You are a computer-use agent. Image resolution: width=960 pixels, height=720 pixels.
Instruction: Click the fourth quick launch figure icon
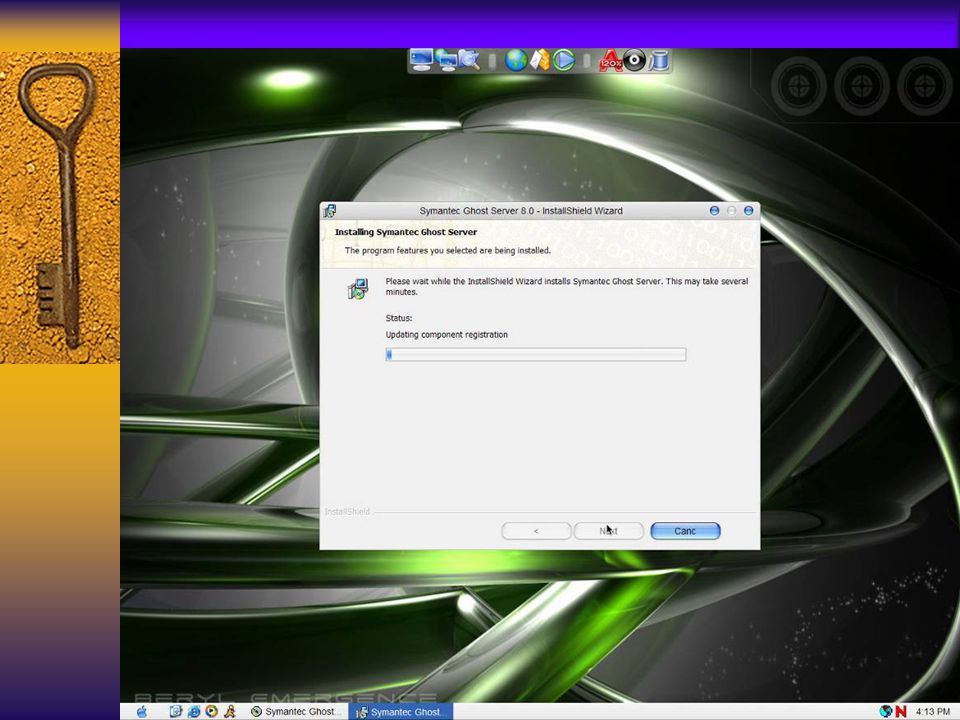(230, 711)
